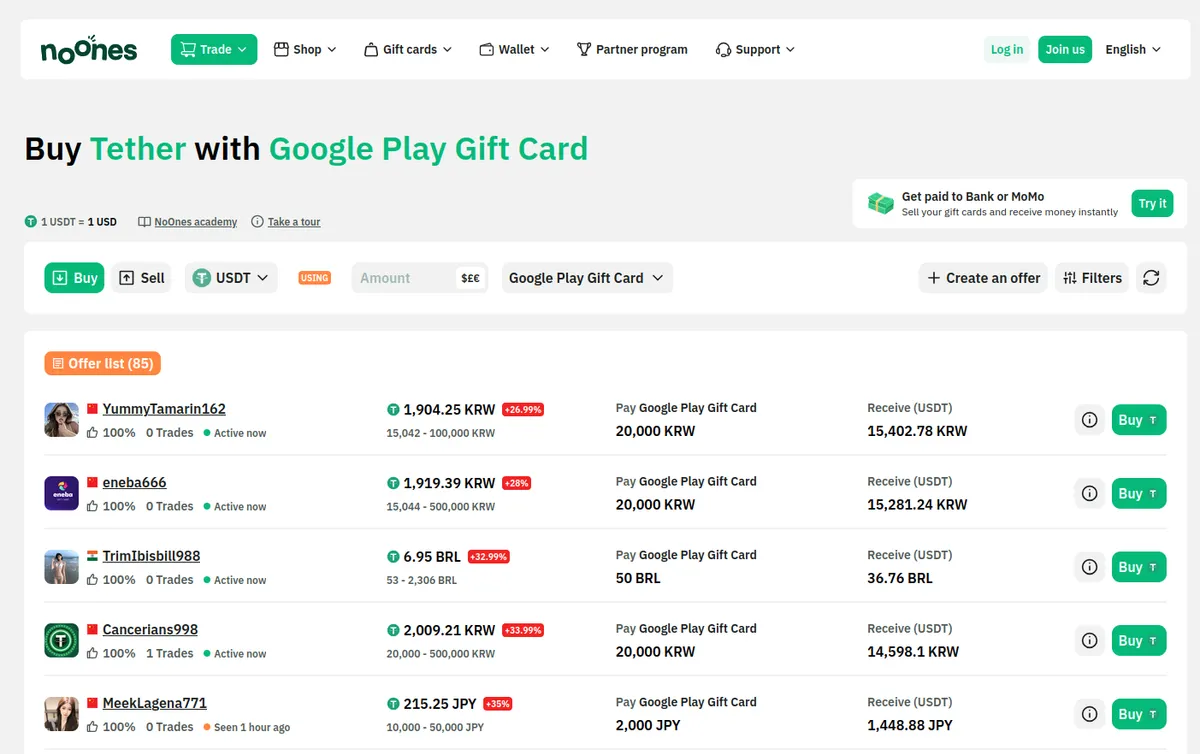The width and height of the screenshot is (1200, 754).
Task: Open info icon for YummyTamarin162 offer
Action: coord(1090,420)
